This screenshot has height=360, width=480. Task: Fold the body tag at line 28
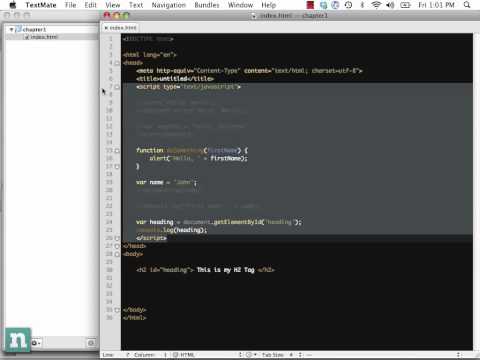click(117, 254)
